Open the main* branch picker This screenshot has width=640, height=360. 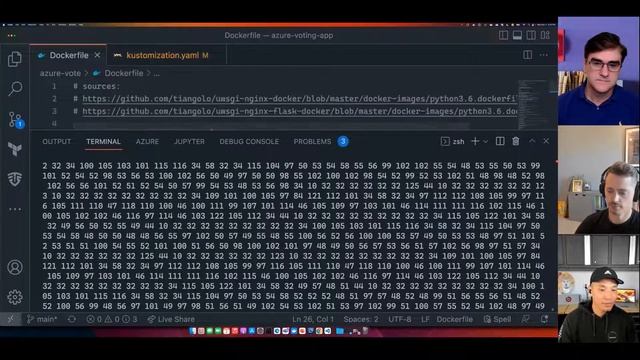42,319
